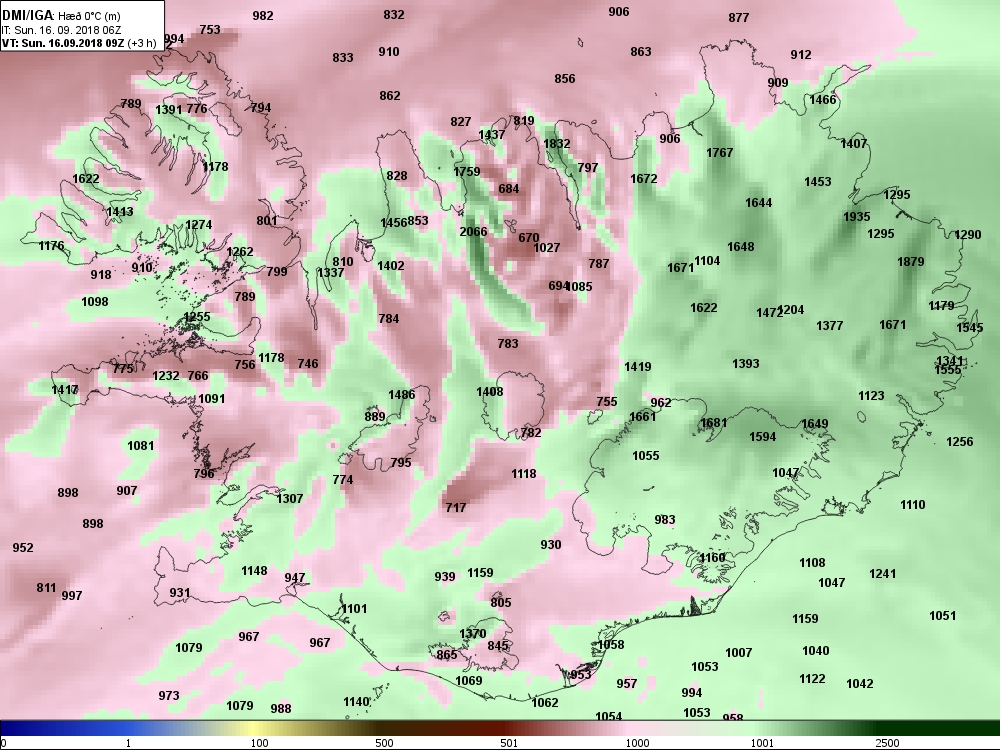Screen dimensions: 1000x750
Task: Select the 952 value at left edge
Action: pos(23,548)
